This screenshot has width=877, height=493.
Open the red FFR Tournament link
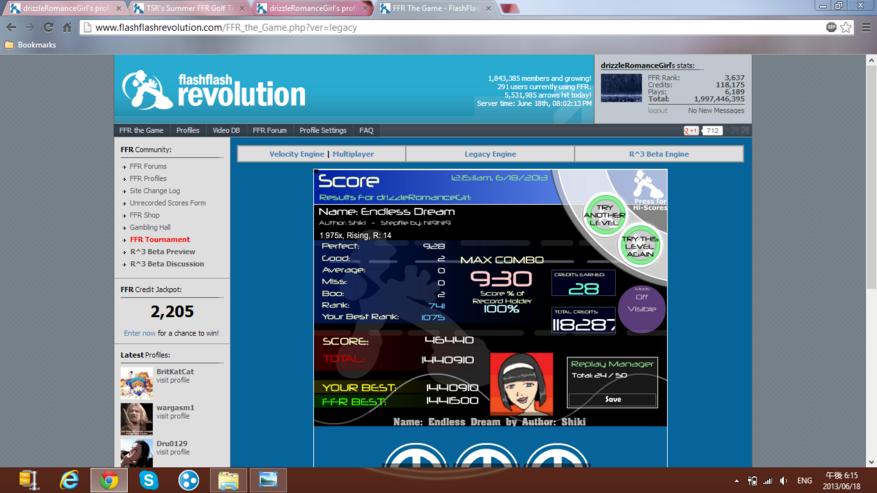[x=160, y=240]
